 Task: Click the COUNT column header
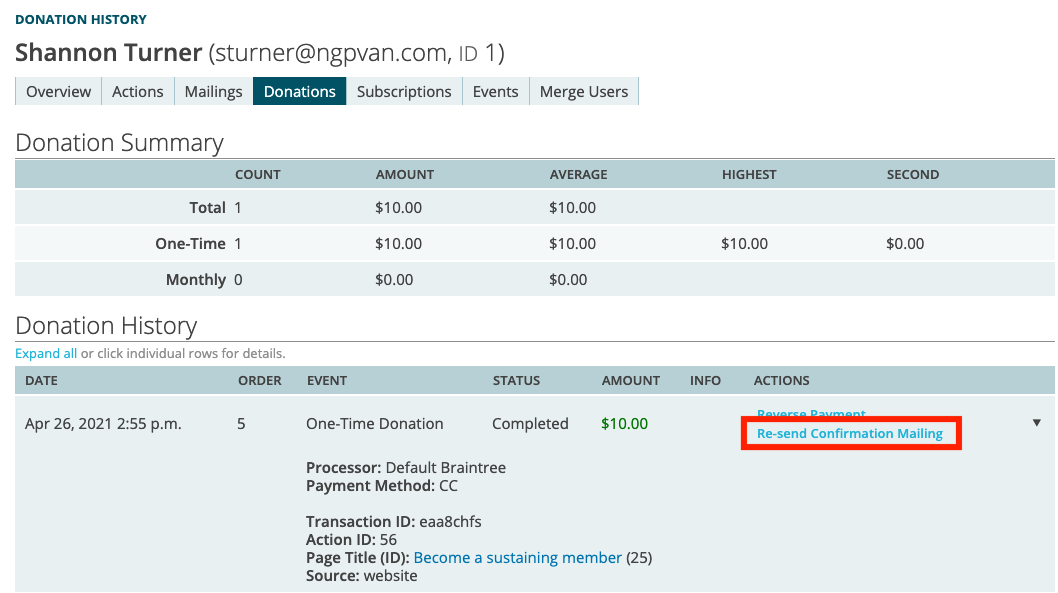coord(258,174)
